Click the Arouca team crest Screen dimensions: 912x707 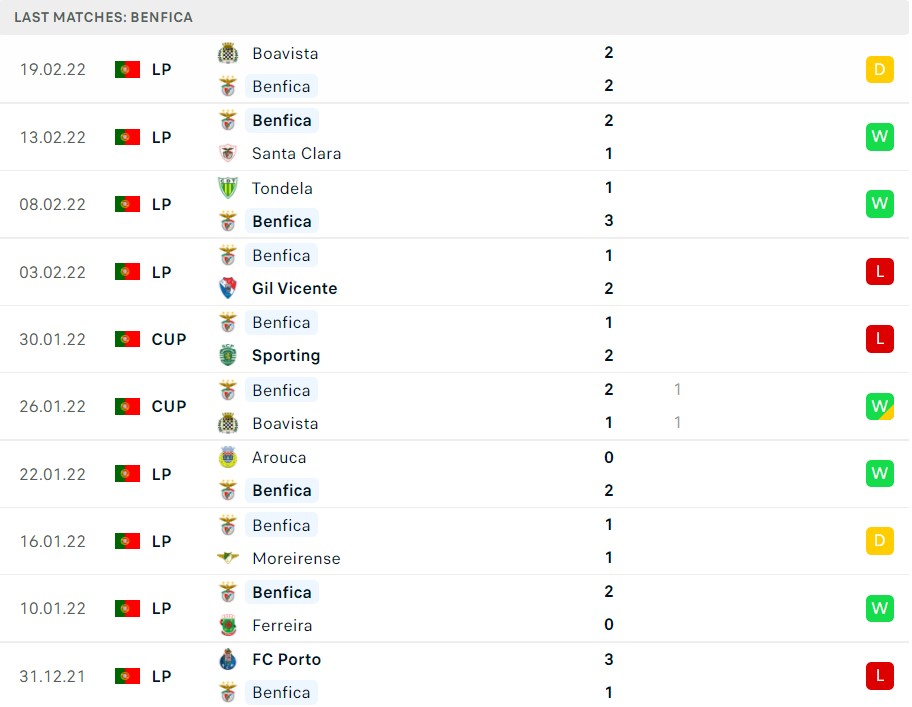(x=227, y=457)
